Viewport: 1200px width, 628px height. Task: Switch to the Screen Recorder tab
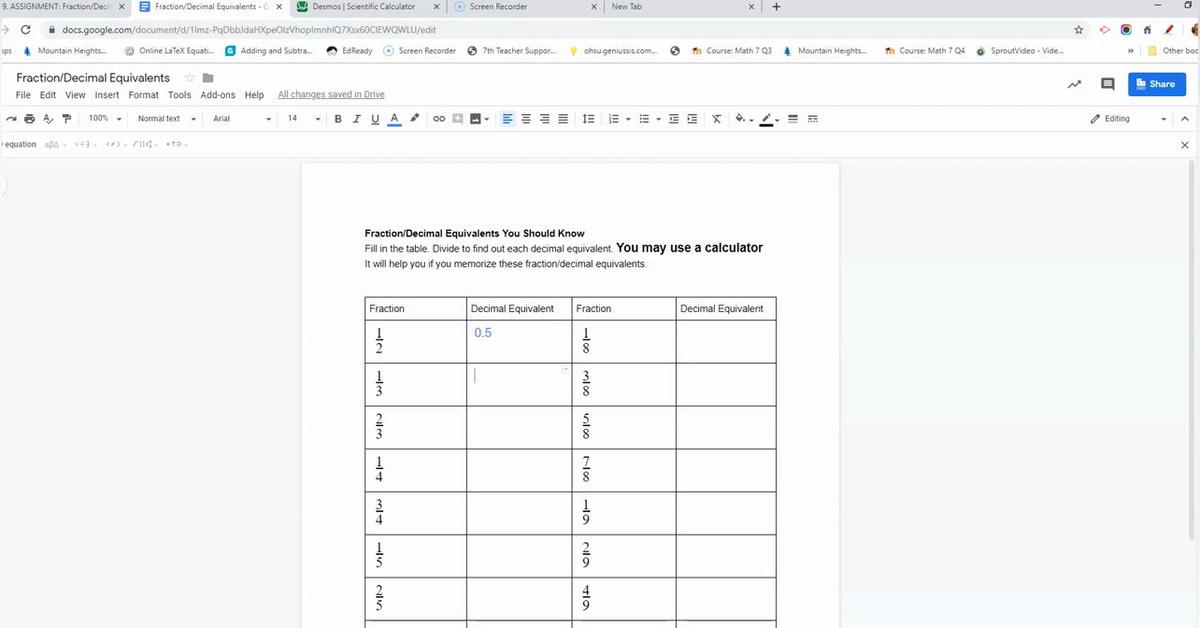tap(498, 7)
